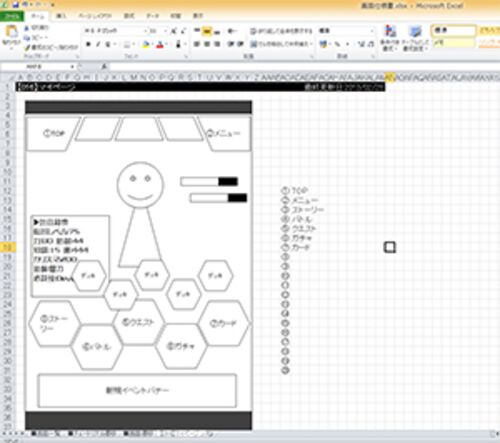Open the font name dropdown

(145, 31)
